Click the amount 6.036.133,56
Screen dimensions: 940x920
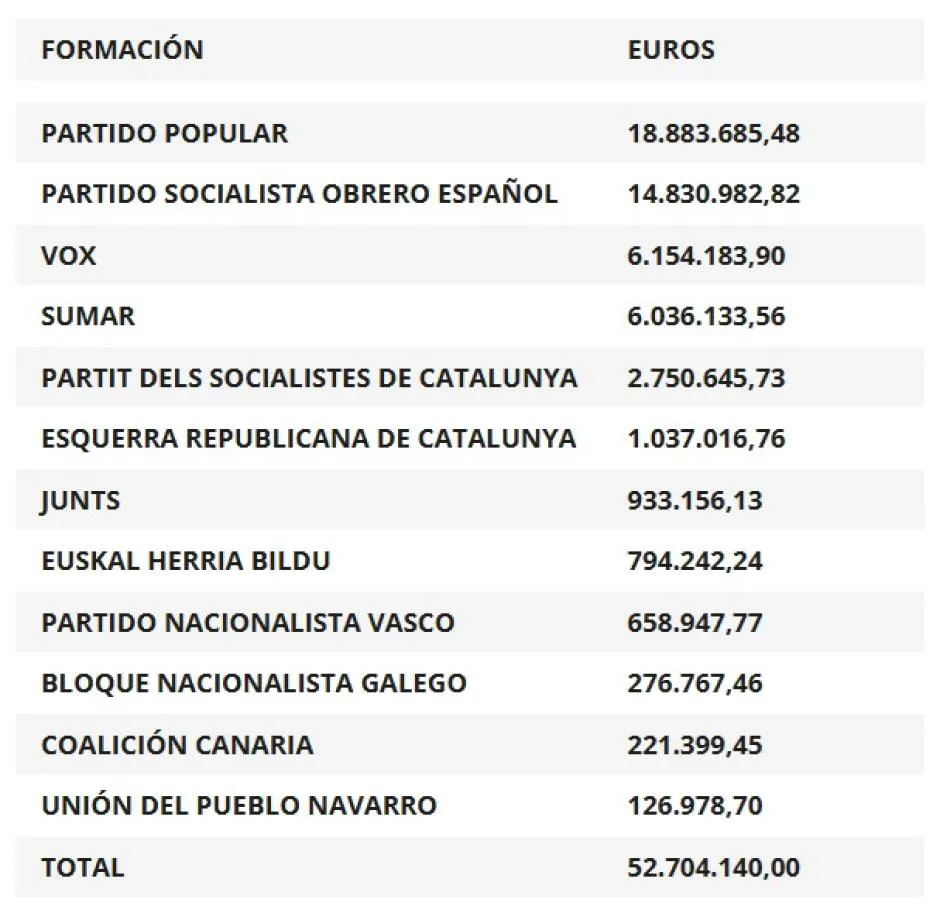point(706,317)
